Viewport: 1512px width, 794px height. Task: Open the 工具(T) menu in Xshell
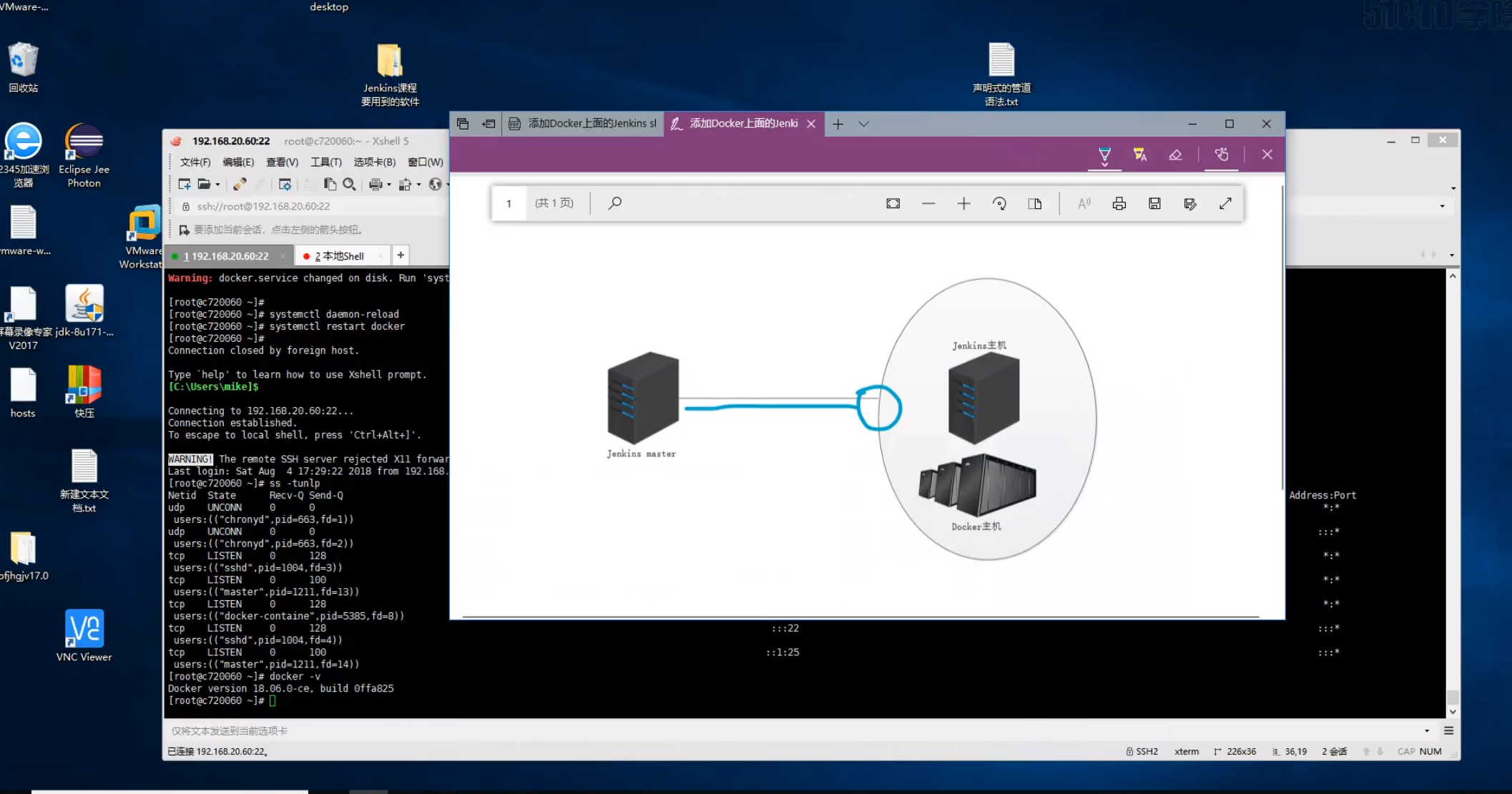tap(325, 162)
